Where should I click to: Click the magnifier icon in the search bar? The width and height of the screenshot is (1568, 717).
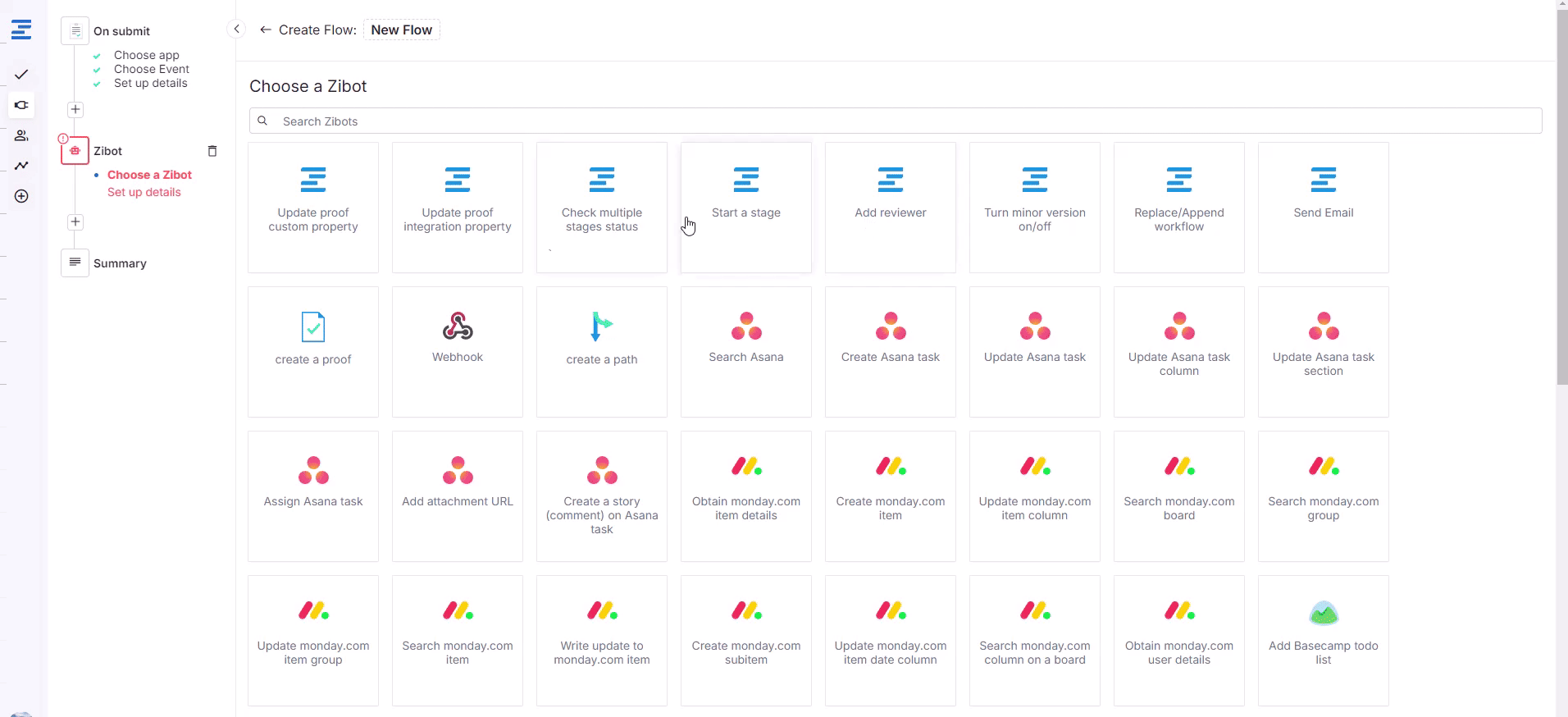click(262, 121)
